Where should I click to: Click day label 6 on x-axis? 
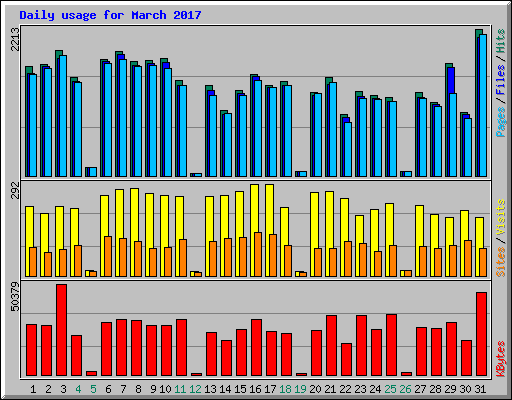108,389
